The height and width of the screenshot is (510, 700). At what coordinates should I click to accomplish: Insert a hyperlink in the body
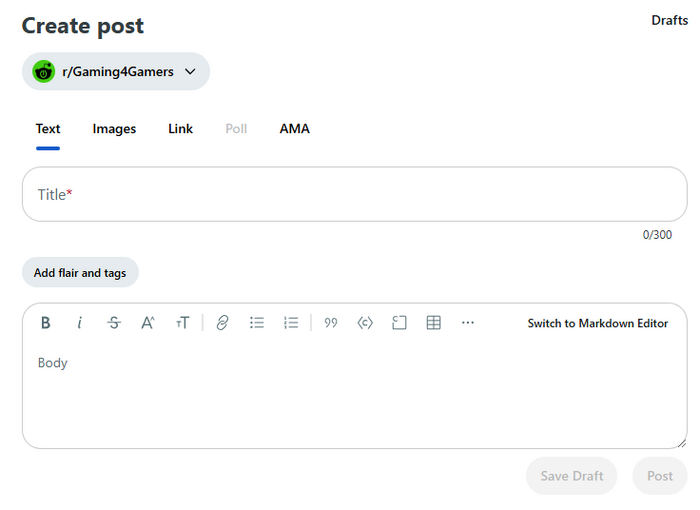(223, 323)
